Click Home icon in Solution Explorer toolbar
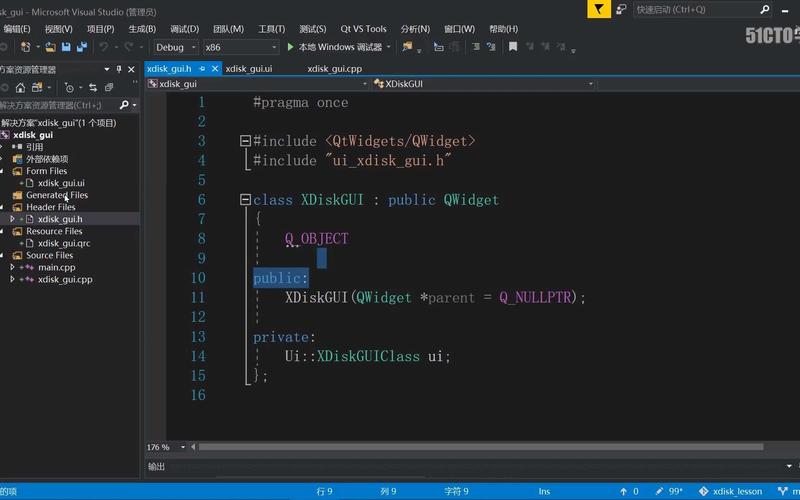The width and height of the screenshot is (800, 500). 20,88
